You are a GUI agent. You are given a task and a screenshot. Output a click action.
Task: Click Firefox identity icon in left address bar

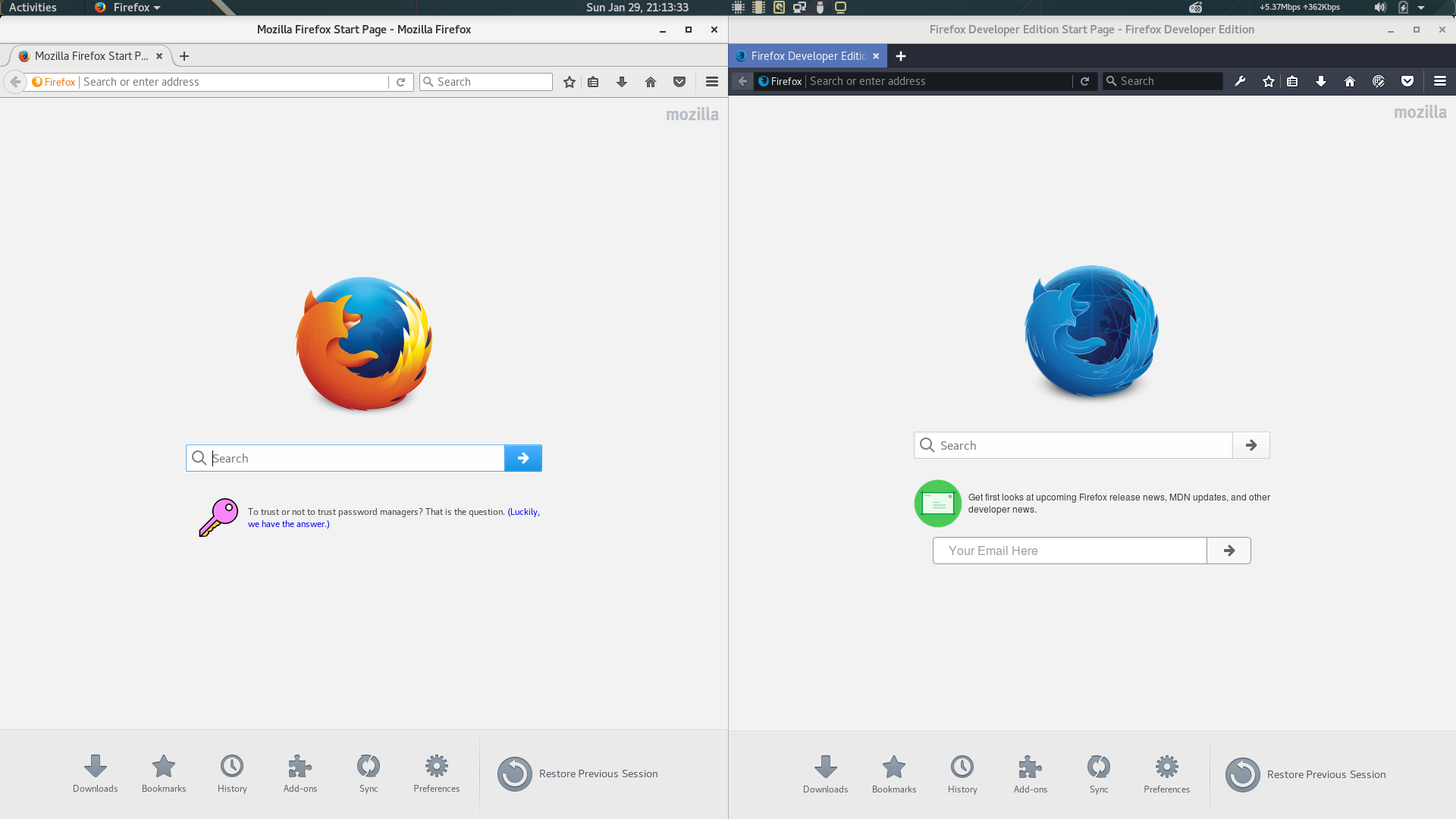54,82
